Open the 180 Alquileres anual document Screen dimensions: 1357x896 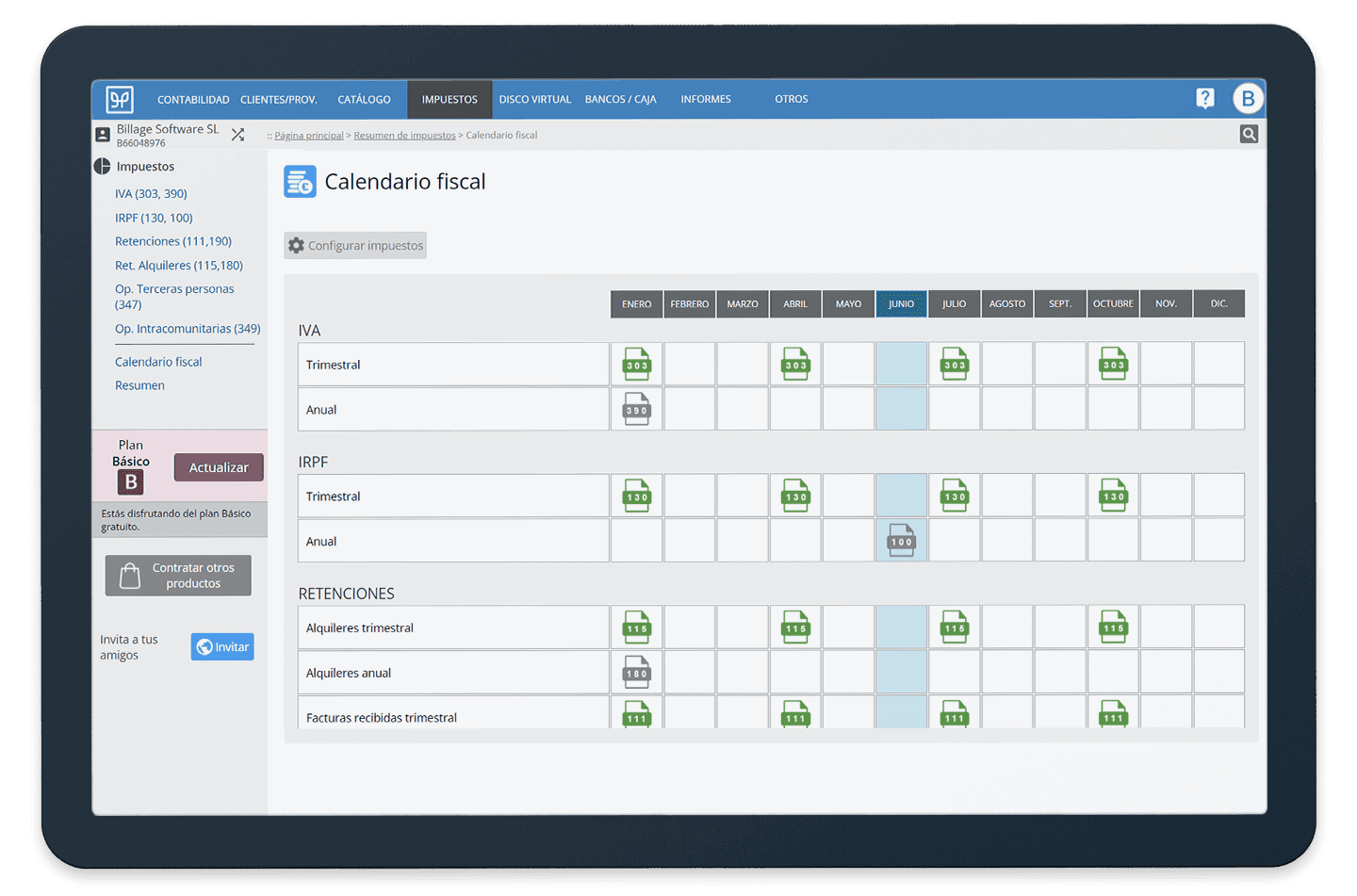(637, 673)
